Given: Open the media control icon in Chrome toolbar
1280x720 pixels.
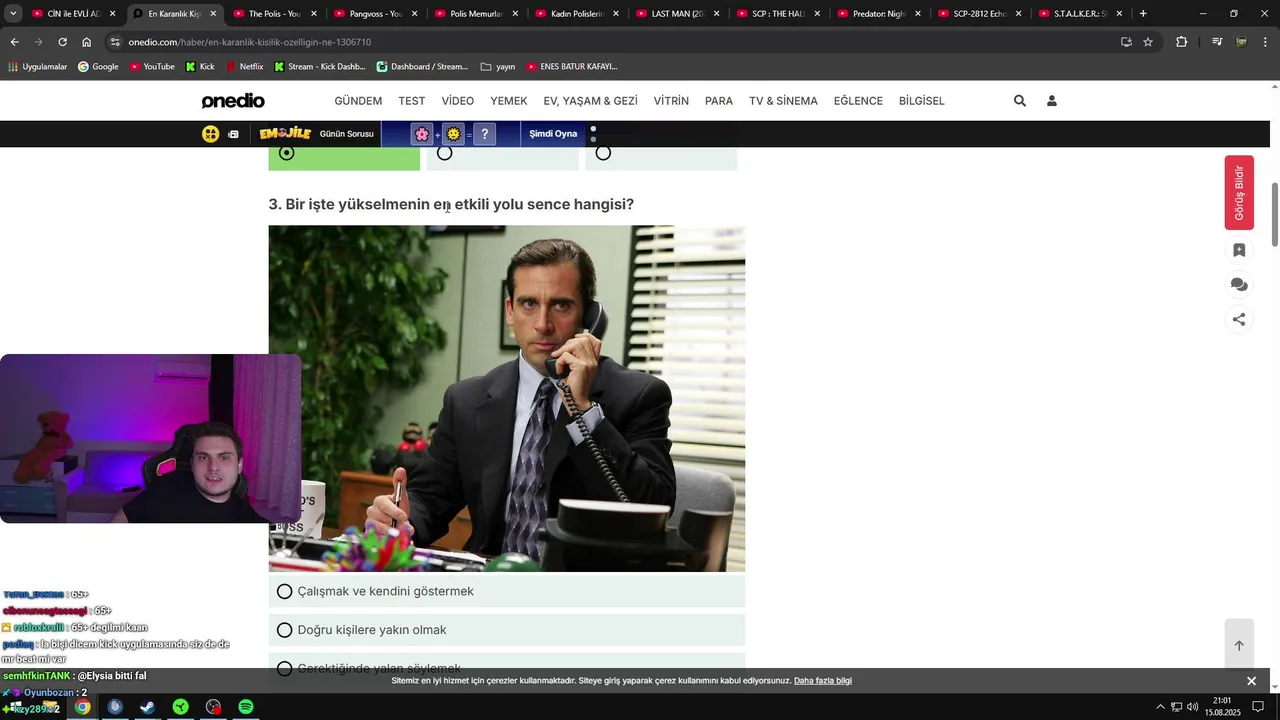Looking at the screenshot, I should point(1217,42).
